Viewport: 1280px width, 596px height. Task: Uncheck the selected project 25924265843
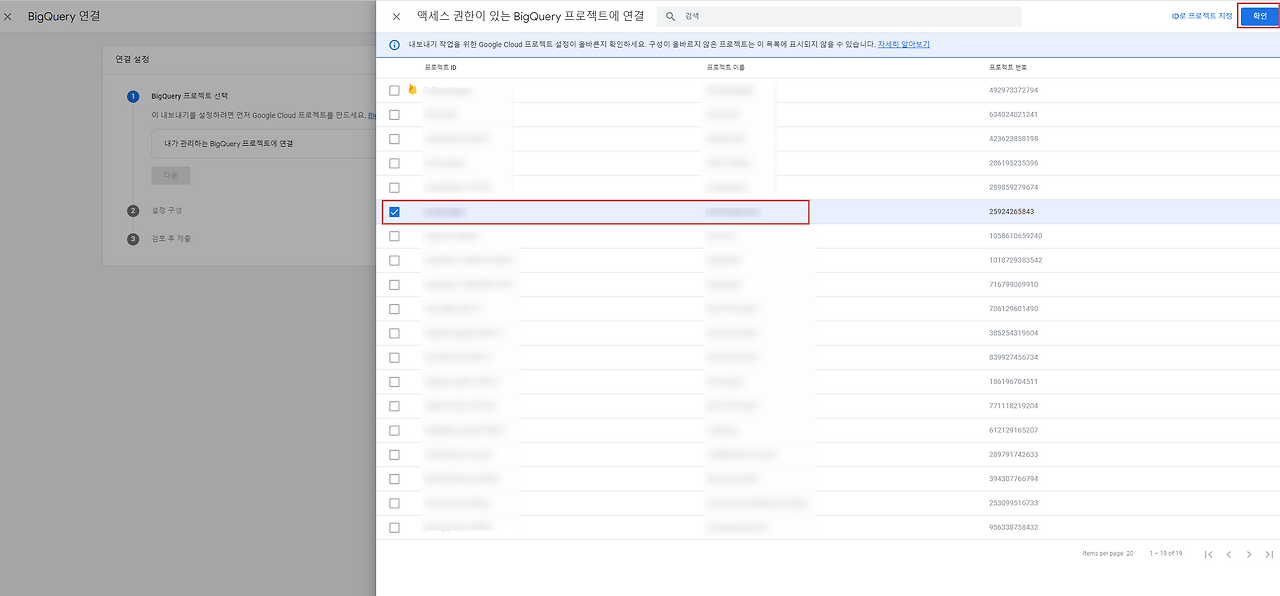coord(394,212)
